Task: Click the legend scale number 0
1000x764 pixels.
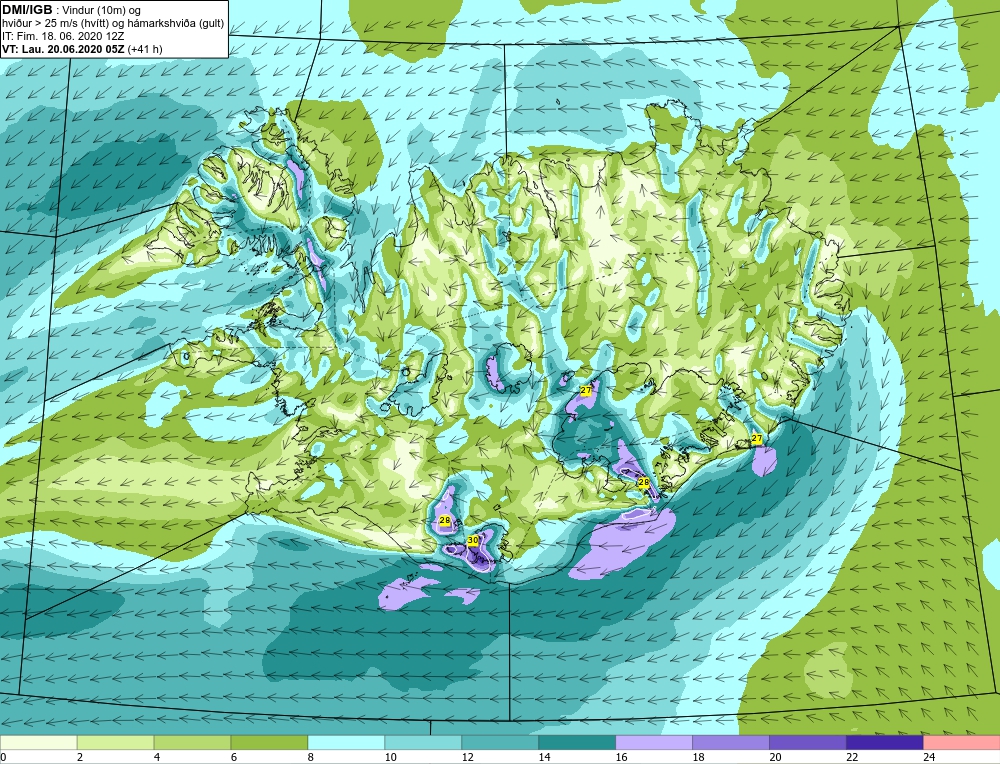Action: 3,757
